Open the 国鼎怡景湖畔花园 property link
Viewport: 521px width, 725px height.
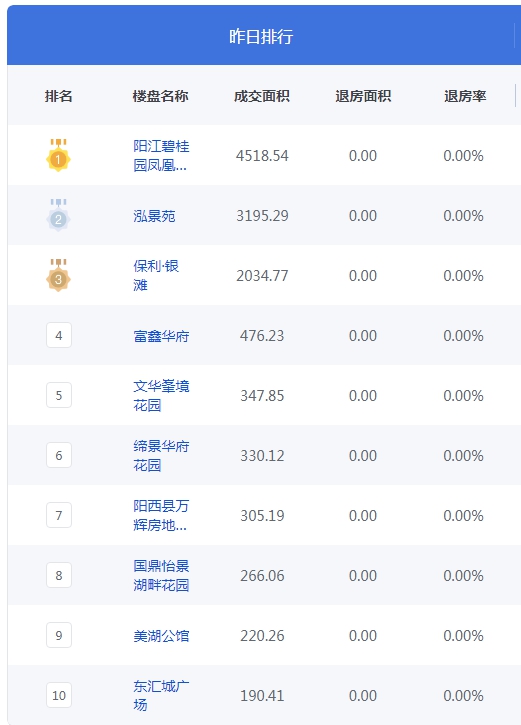161,576
